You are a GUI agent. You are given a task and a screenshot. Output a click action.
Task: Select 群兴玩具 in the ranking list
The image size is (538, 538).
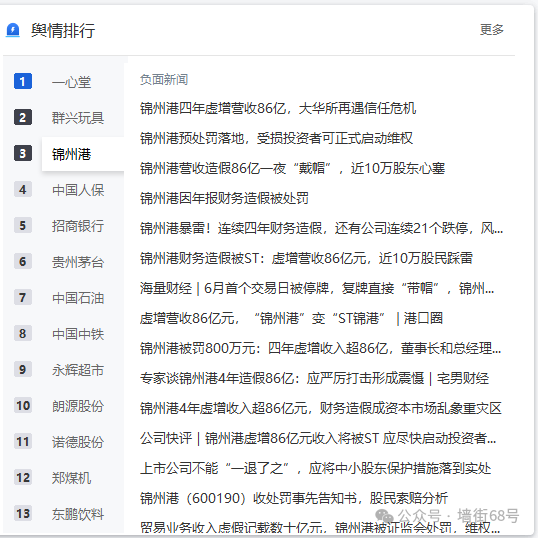(78, 118)
